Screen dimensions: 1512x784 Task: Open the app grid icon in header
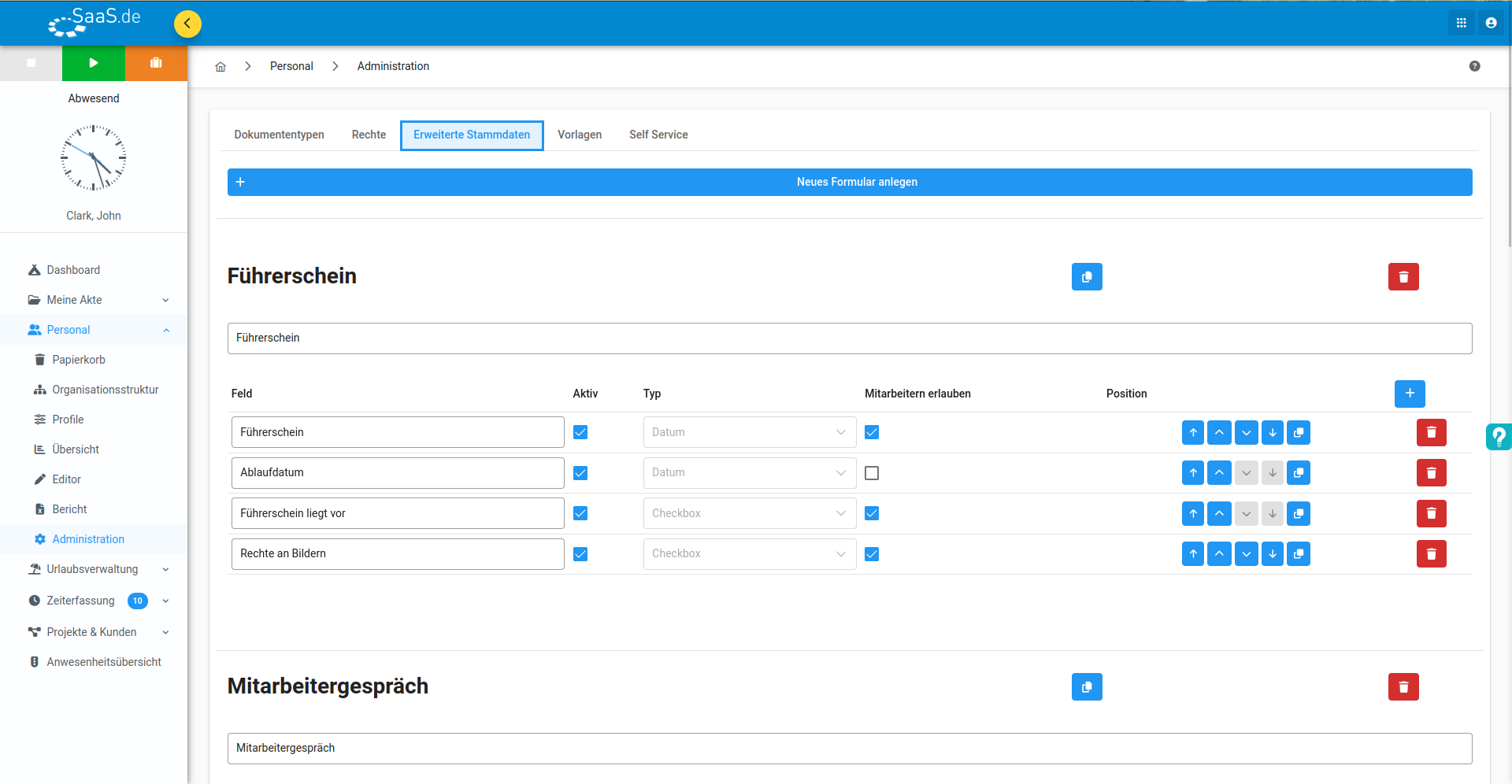point(1461,23)
